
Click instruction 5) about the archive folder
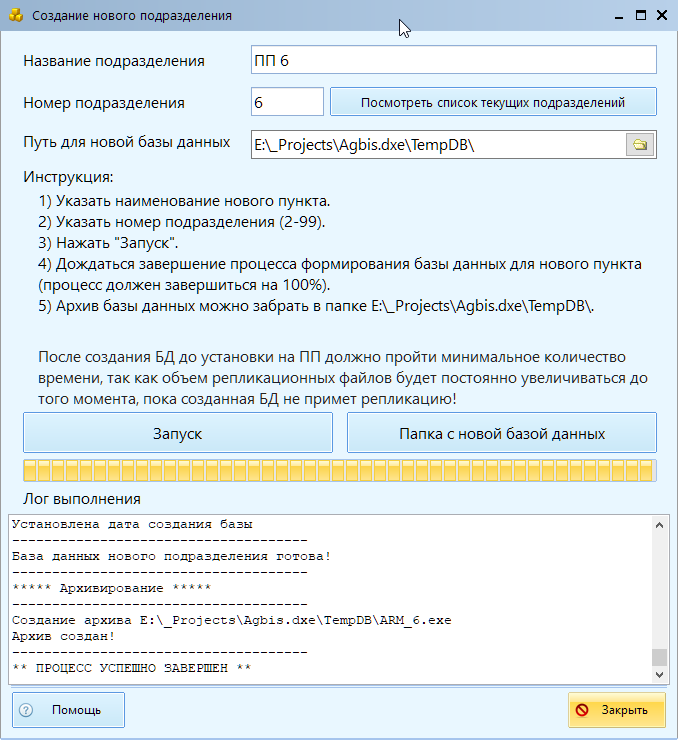[x=316, y=306]
